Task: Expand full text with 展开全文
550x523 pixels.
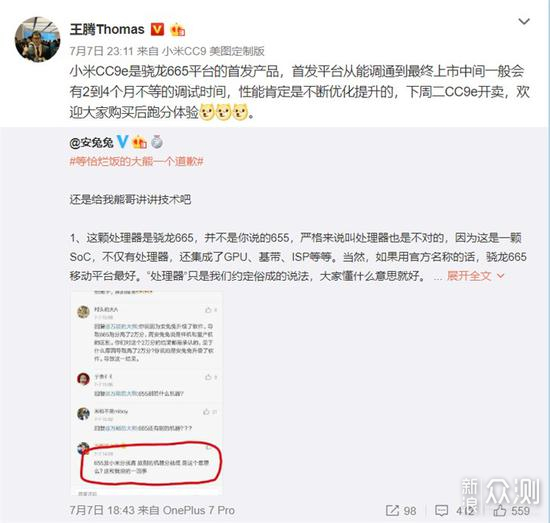Action: pos(469,276)
